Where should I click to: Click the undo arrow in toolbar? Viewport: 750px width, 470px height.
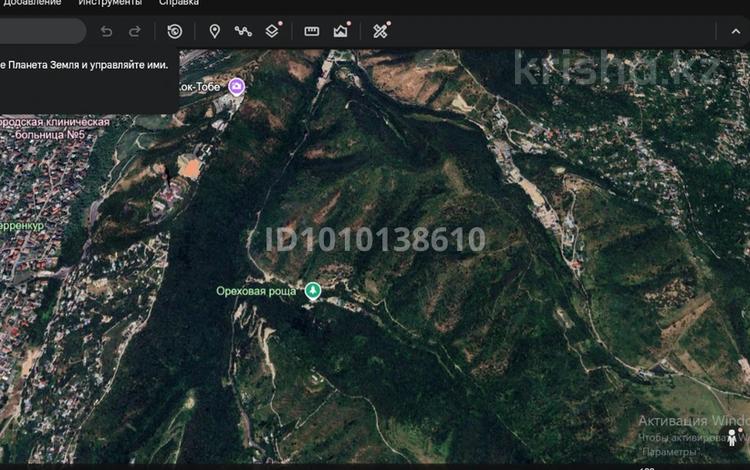107,31
